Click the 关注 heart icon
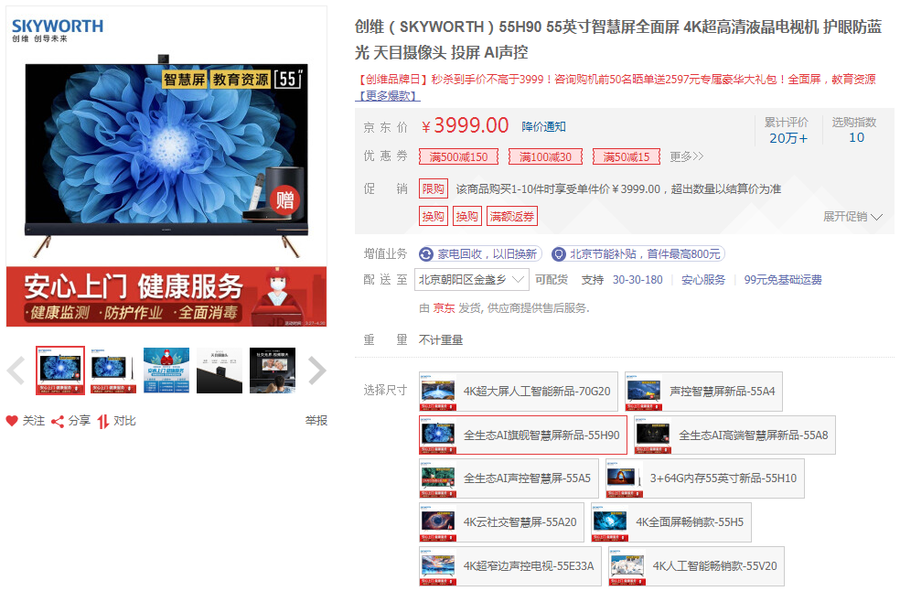900x591 pixels. click(12, 421)
